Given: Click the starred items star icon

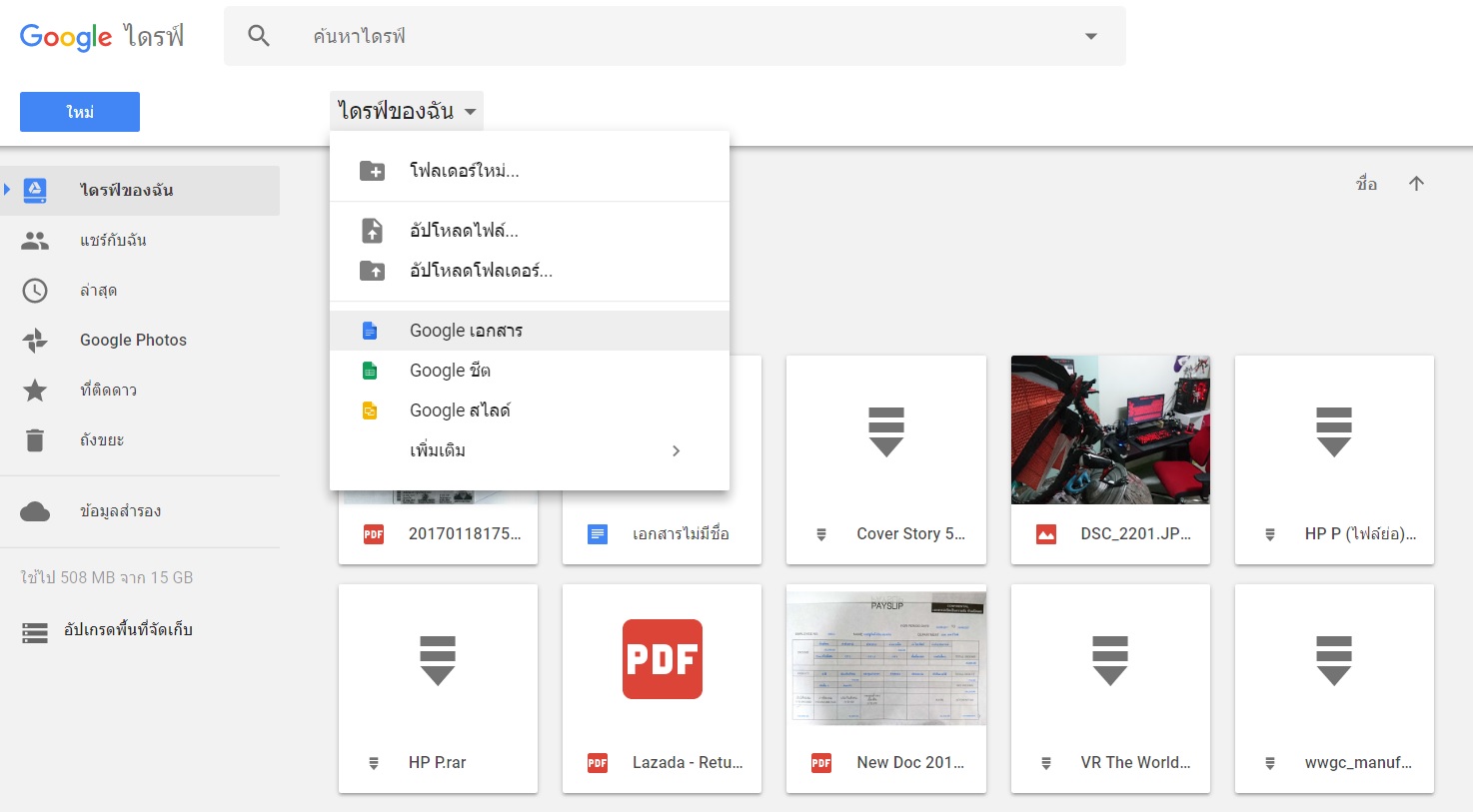Looking at the screenshot, I should point(35,391).
